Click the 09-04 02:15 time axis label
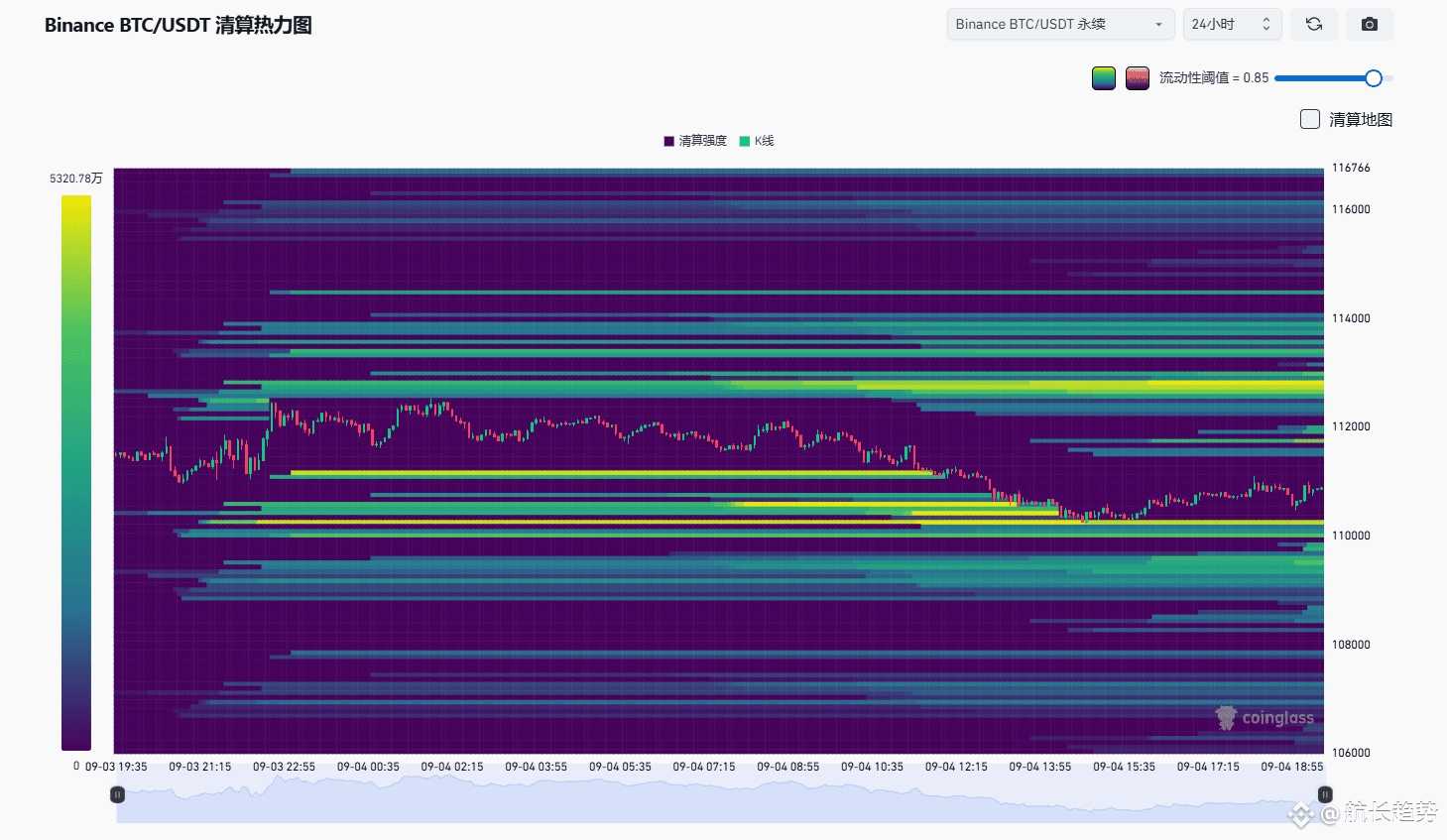Image resolution: width=1447 pixels, height=840 pixels. [x=452, y=767]
